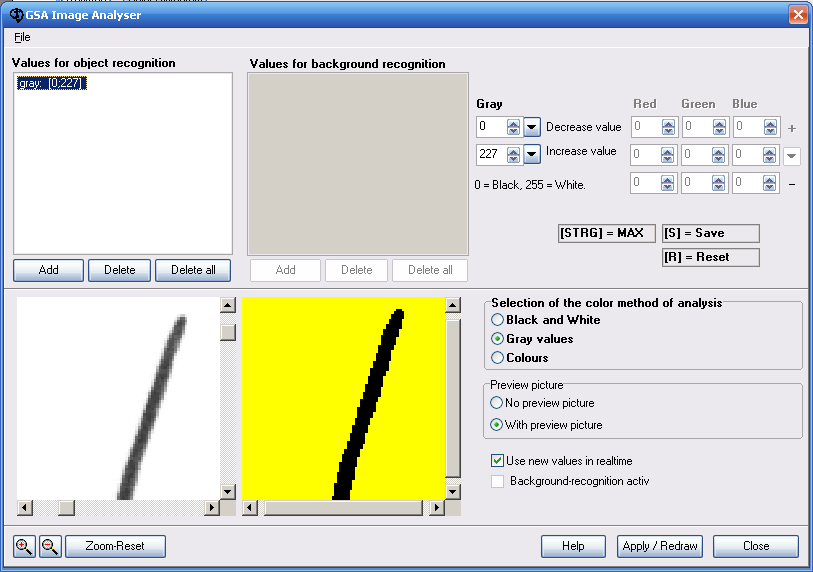Select the gray: [0;227] list entry

51,83
